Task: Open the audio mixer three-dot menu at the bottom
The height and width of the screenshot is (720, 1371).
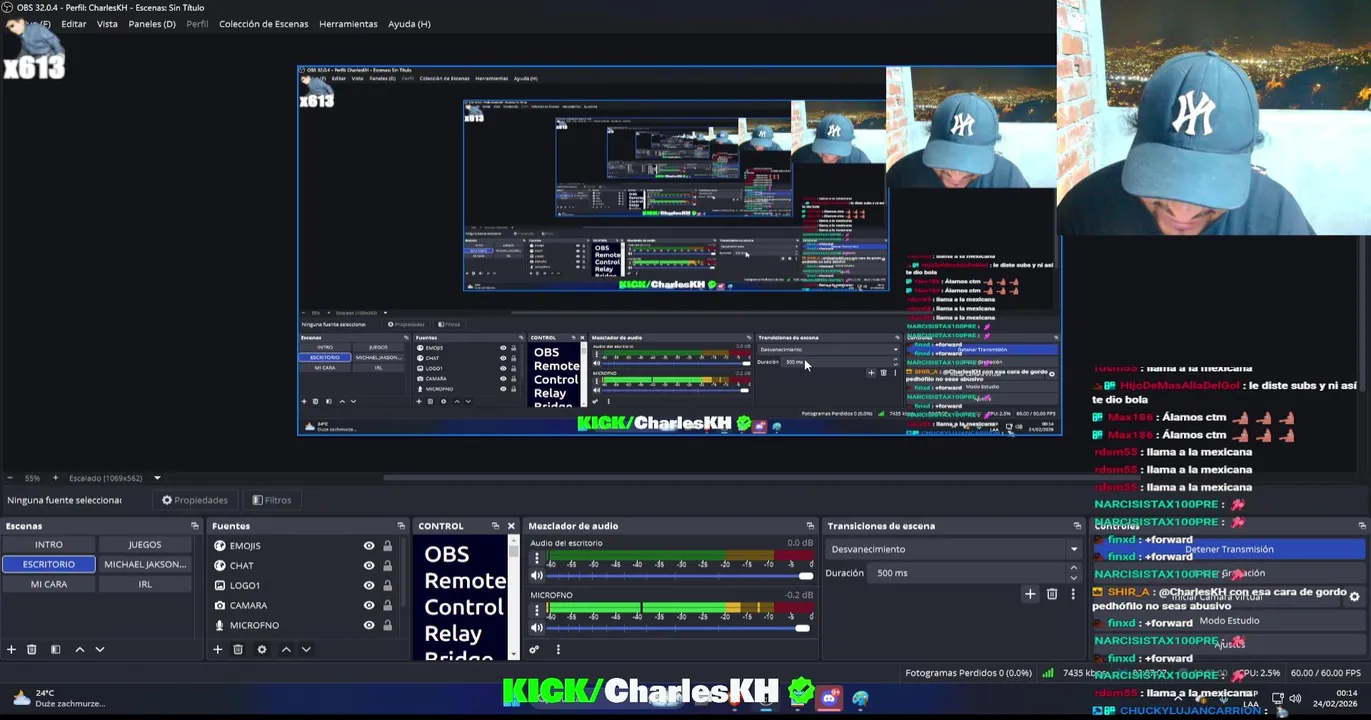Action: (x=558, y=650)
